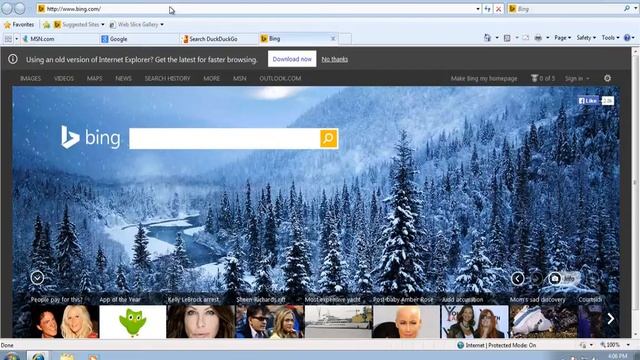Click the Download now button
Viewport: 640px width, 360px height.
click(292, 59)
